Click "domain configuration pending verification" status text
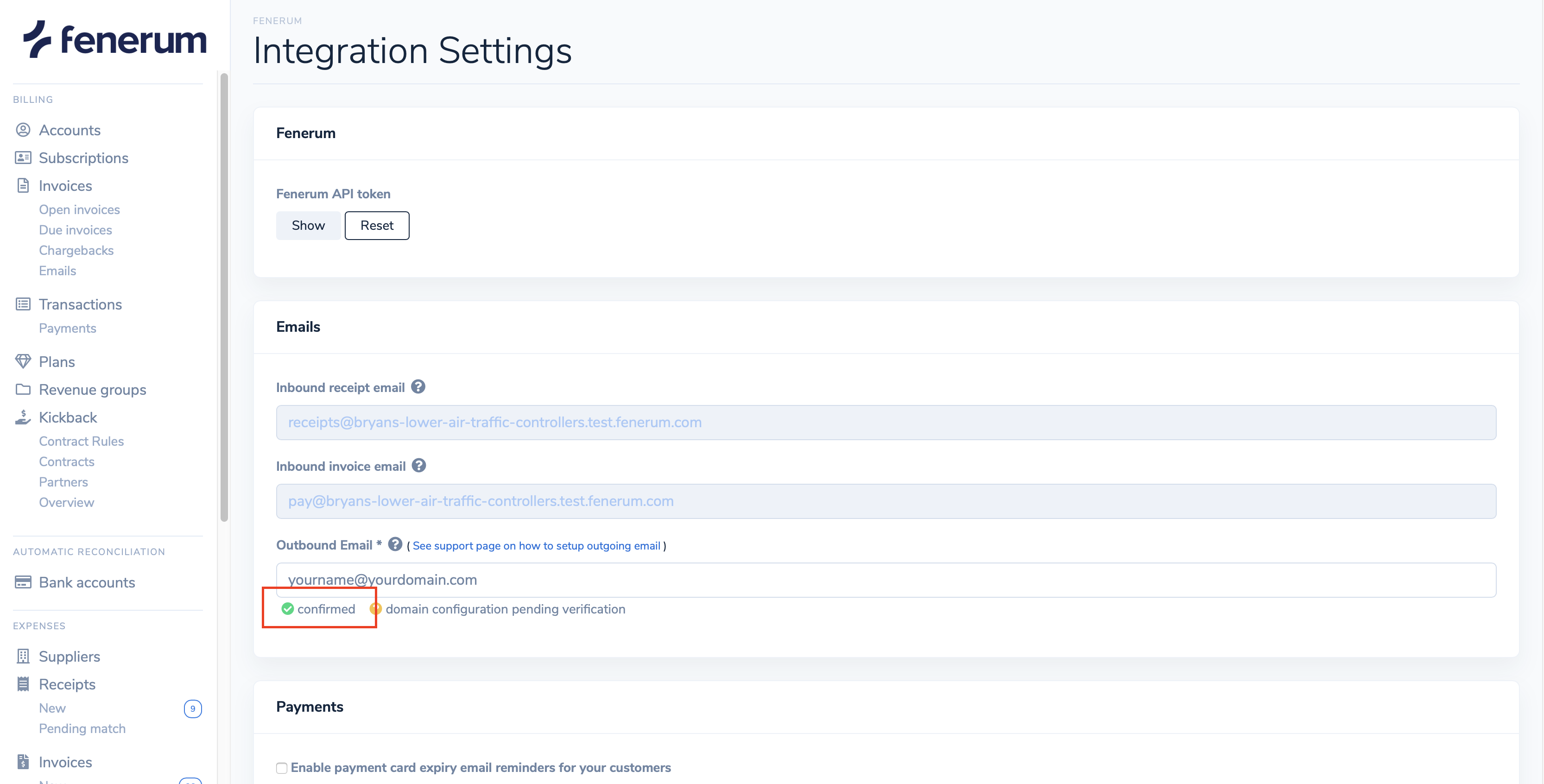 click(x=505, y=609)
